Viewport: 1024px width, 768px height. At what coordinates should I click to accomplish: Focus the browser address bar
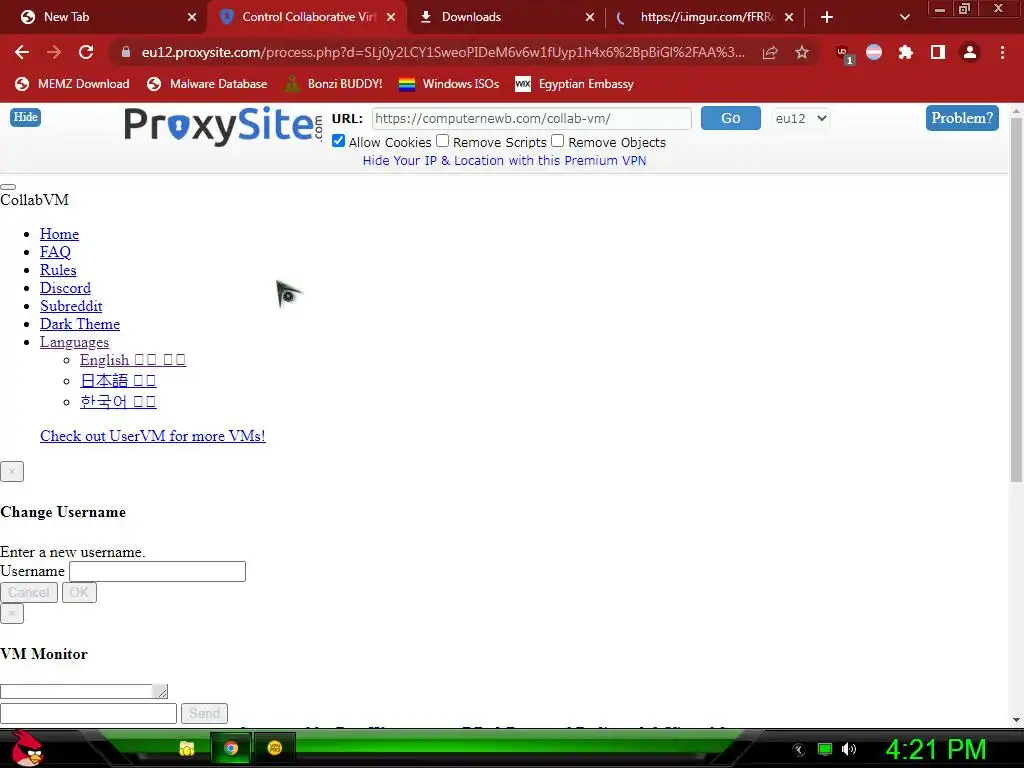[x=443, y=52]
